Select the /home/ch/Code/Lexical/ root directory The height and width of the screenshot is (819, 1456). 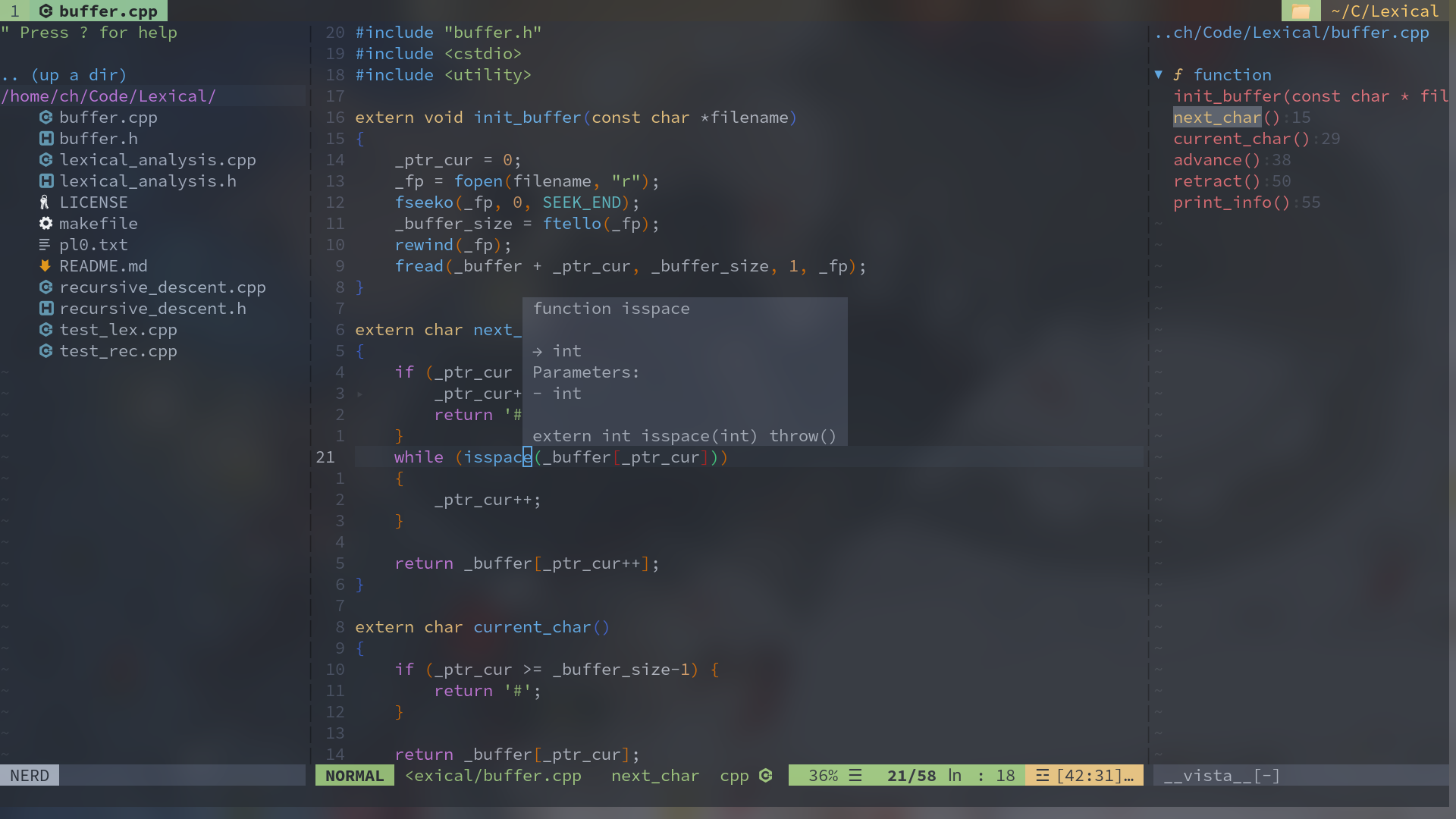point(108,96)
